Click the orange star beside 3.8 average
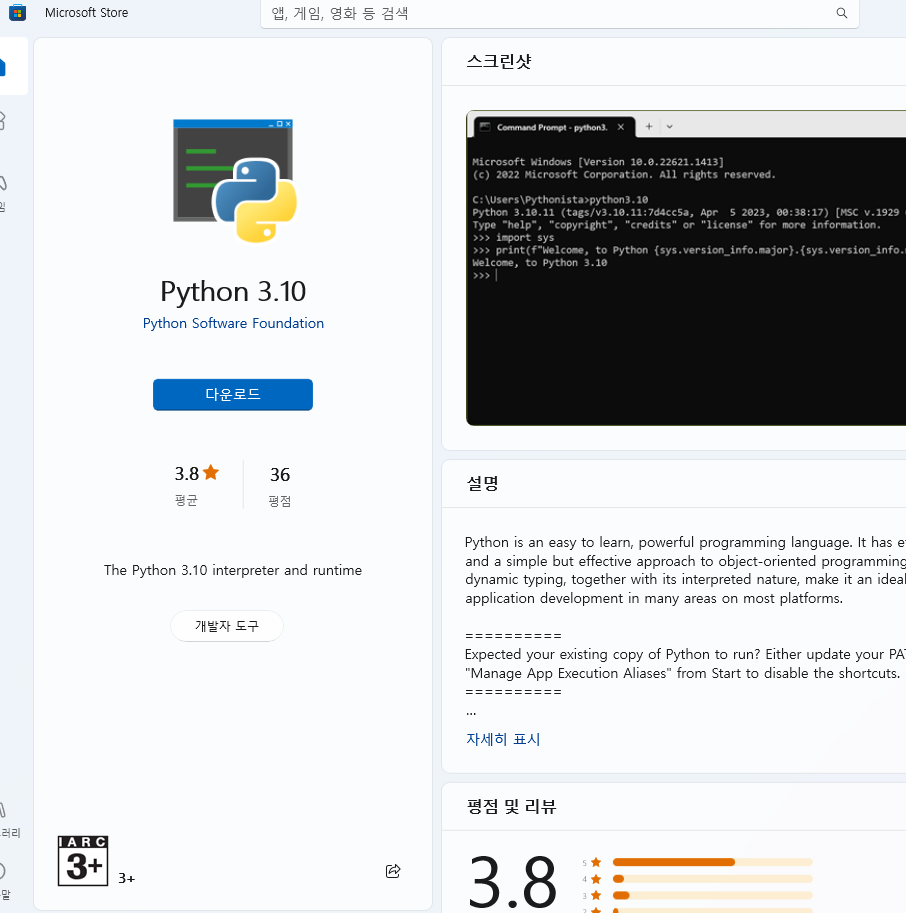906x913 pixels. pyautogui.click(x=211, y=472)
